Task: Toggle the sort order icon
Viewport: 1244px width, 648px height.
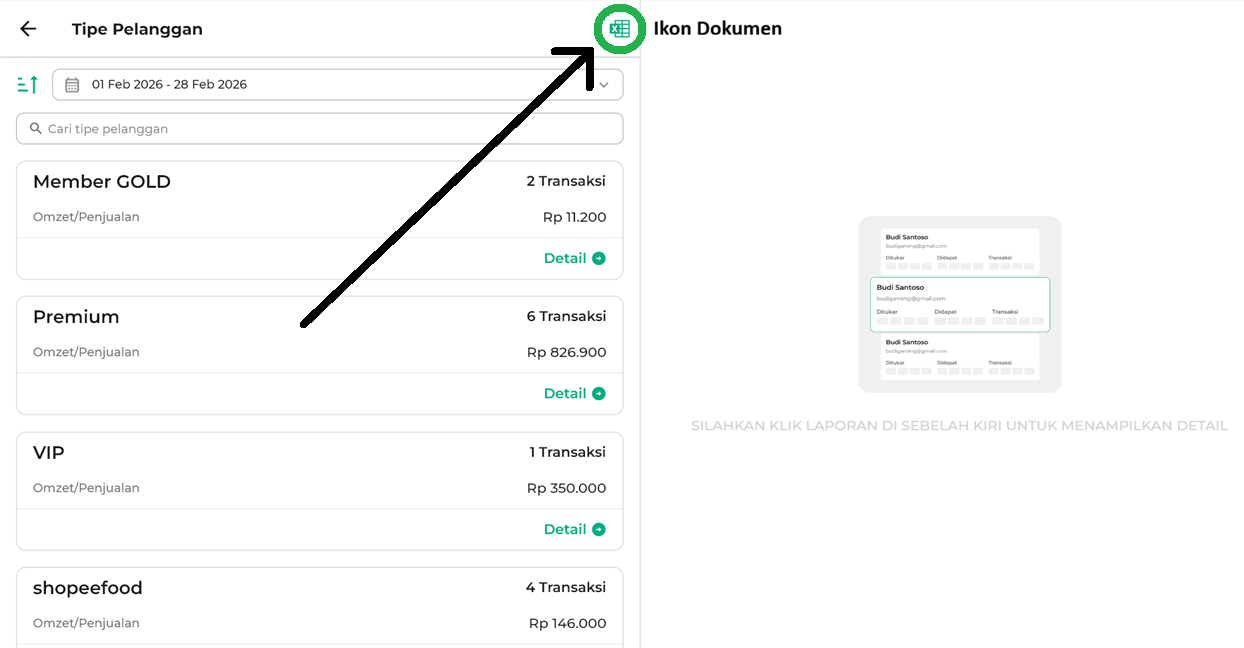Action: click(28, 85)
